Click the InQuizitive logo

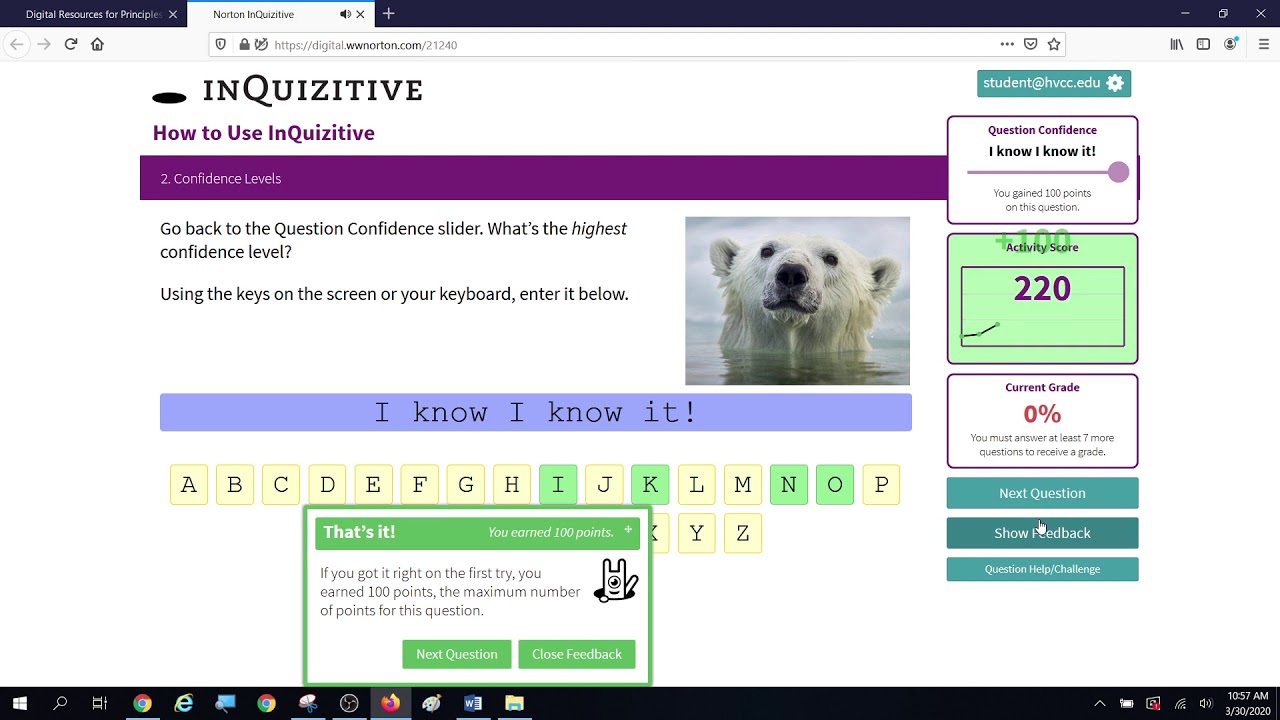tap(288, 90)
